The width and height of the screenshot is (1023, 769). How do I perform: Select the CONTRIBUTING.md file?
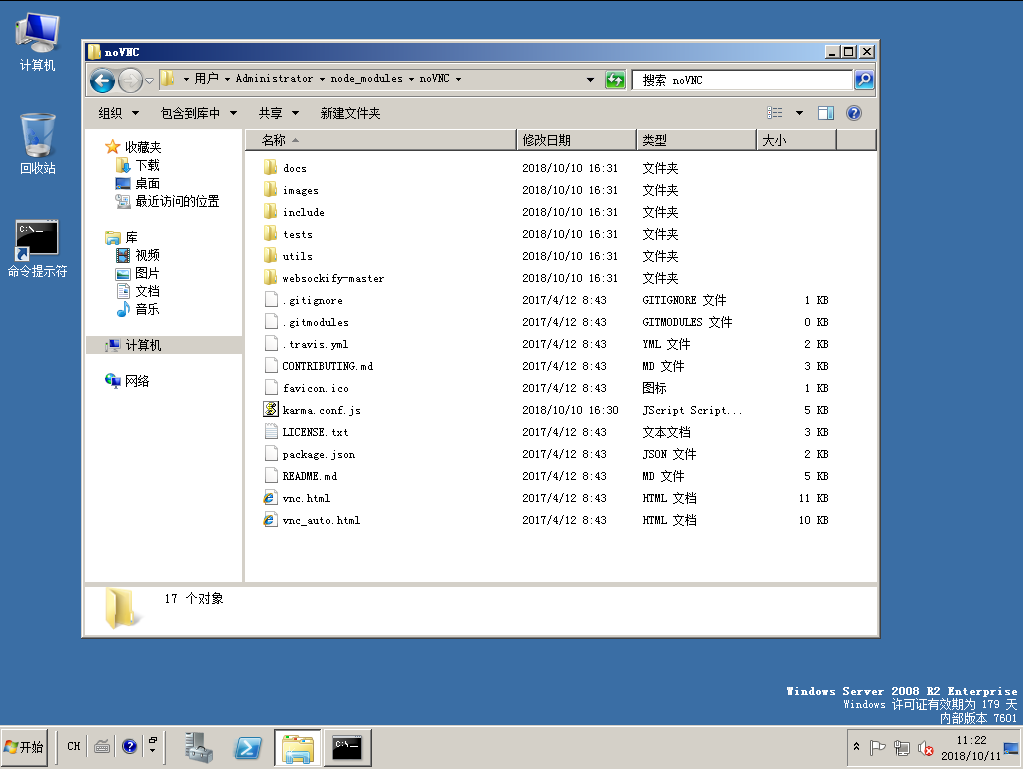[x=328, y=366]
